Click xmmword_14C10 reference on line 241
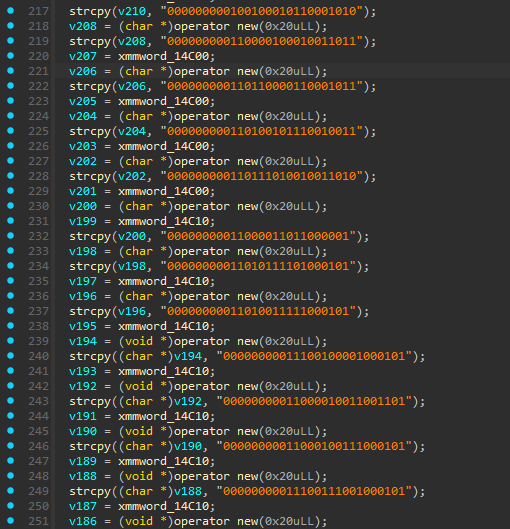The image size is (510, 529). pos(164,371)
